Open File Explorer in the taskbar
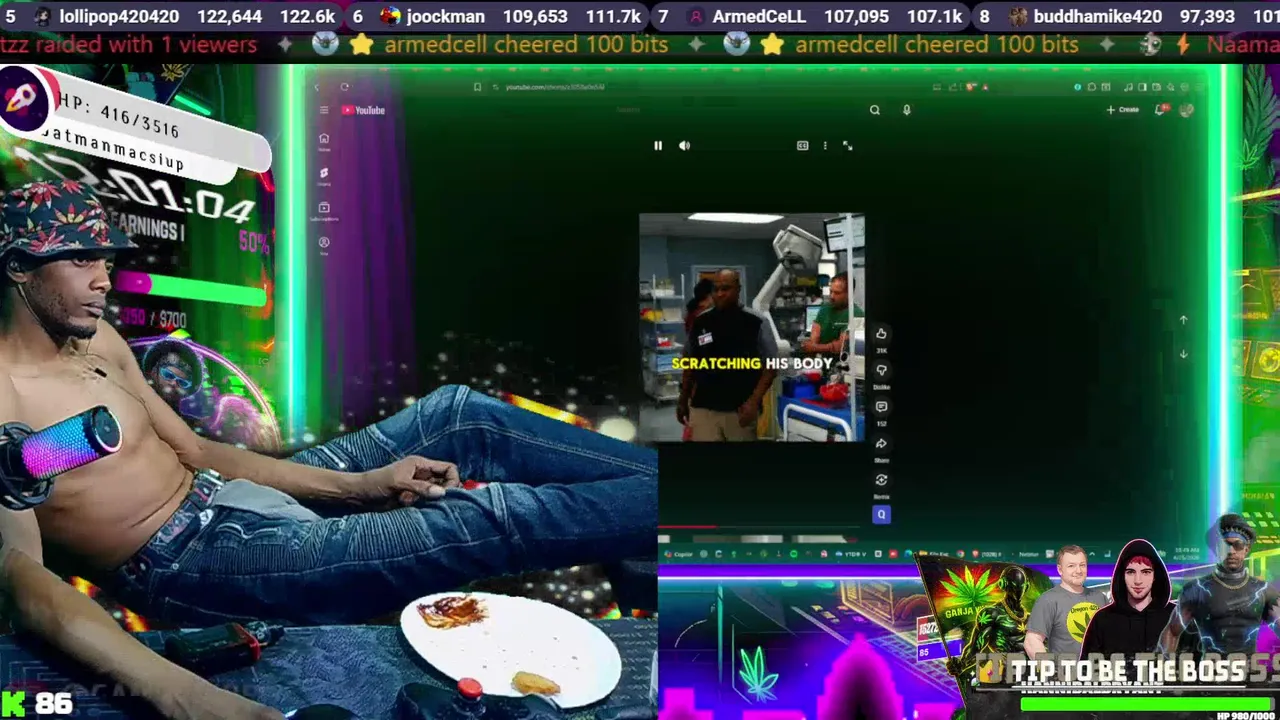Viewport: 1280px width, 720px height. pos(934,554)
